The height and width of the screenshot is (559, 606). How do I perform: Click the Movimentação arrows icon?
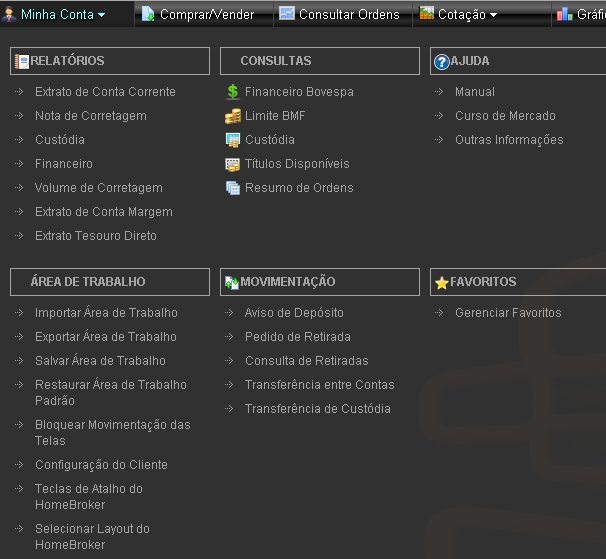[x=232, y=283]
